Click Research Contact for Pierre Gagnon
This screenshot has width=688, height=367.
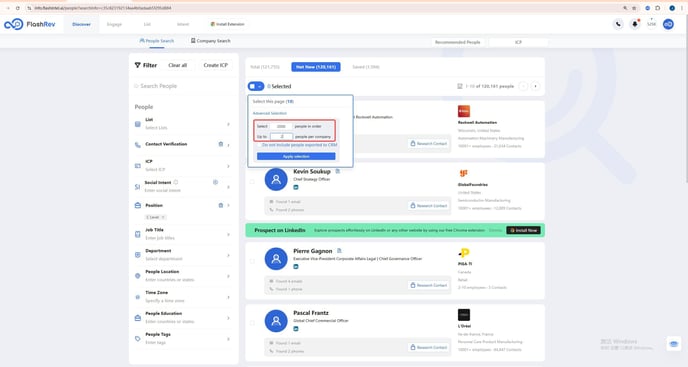click(429, 285)
